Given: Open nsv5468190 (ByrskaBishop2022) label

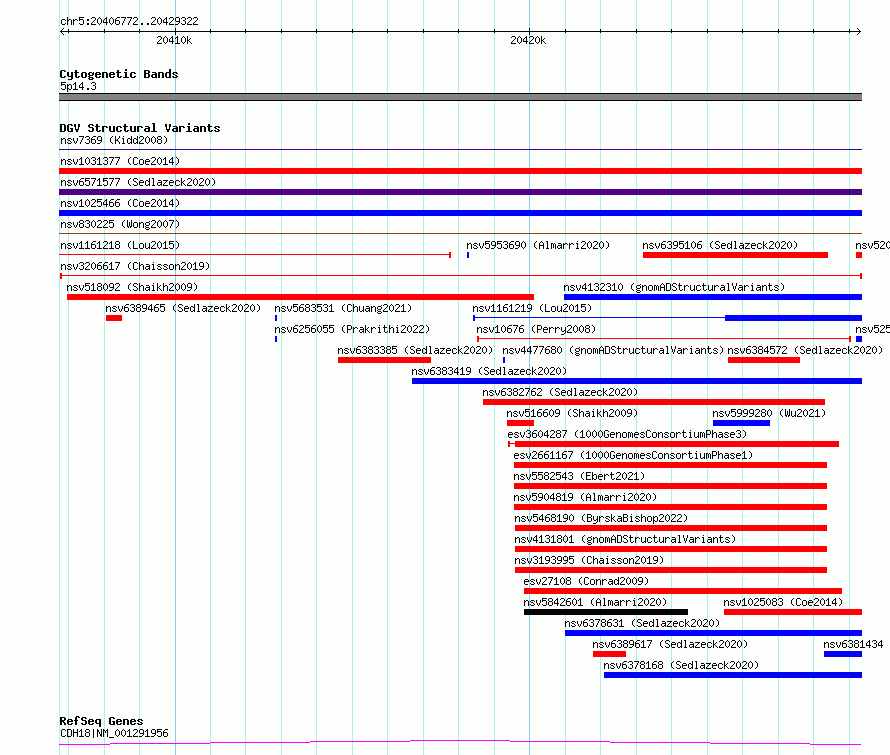Looking at the screenshot, I should (x=601, y=518).
